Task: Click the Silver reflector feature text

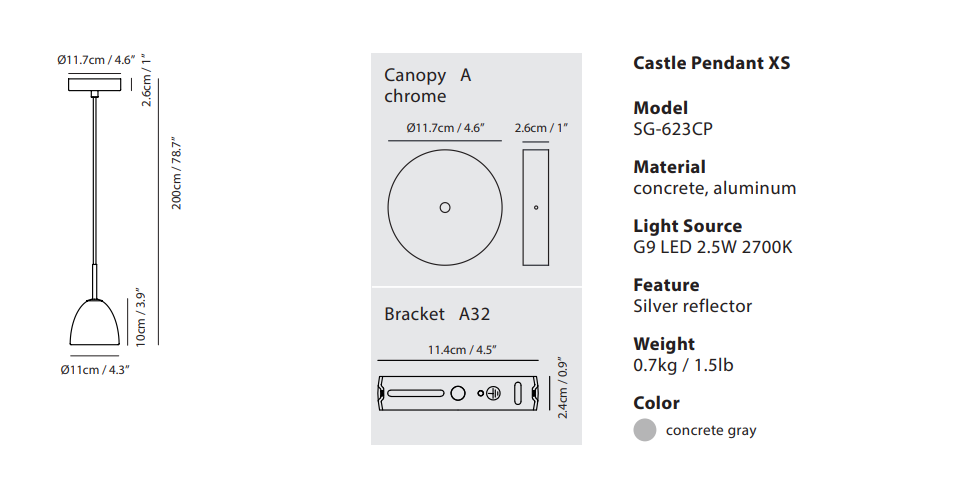Action: coord(693,306)
